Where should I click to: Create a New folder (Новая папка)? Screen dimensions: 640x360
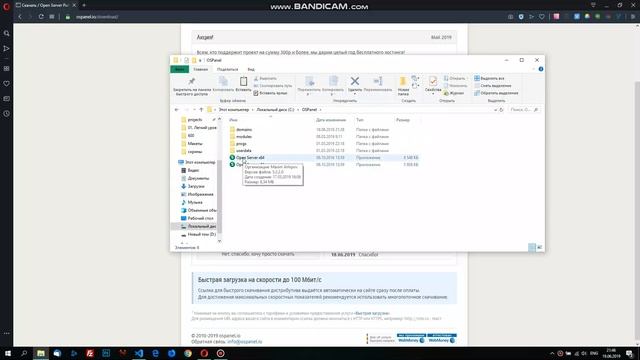(403, 86)
